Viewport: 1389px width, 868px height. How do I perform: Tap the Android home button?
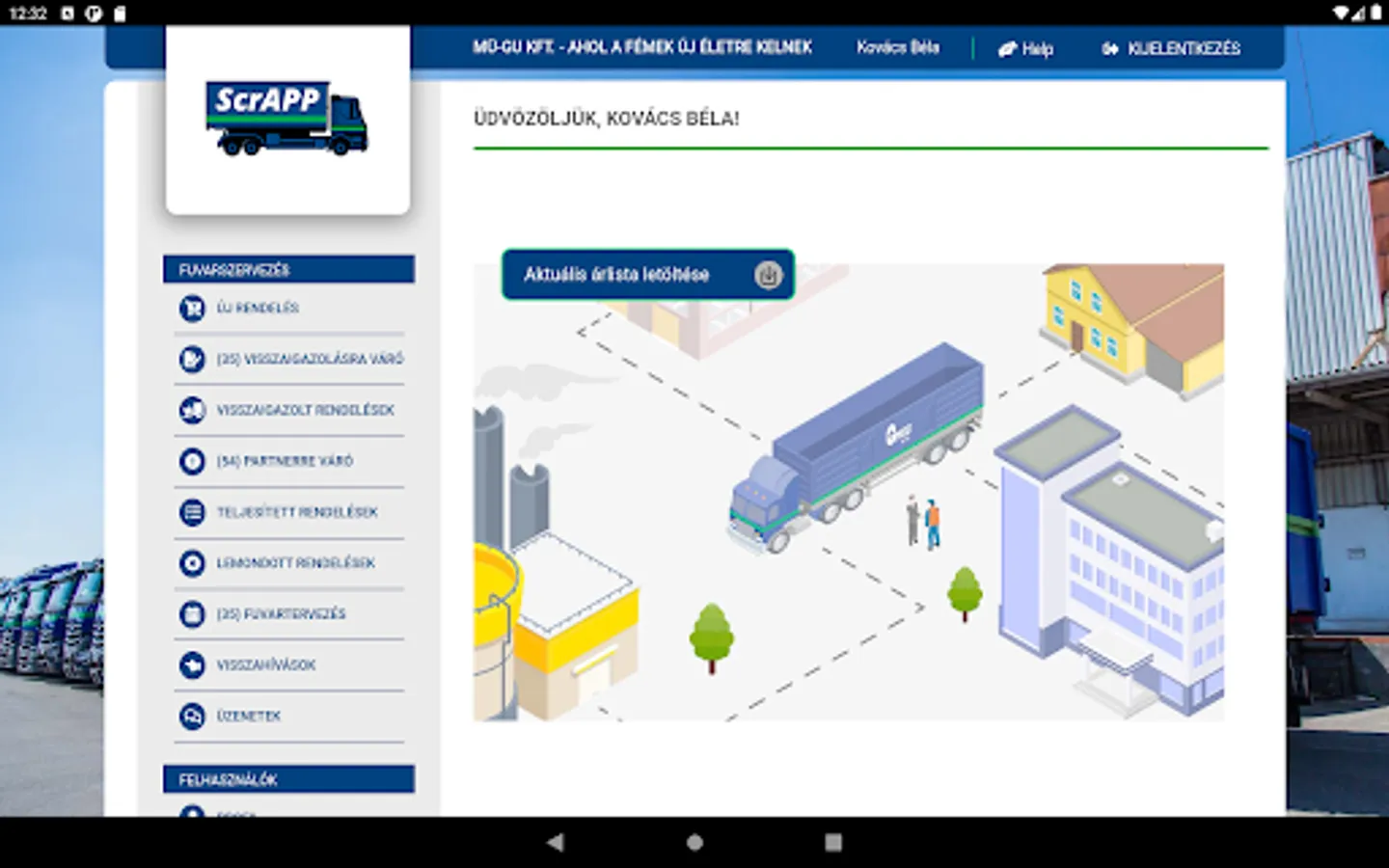pyautogui.click(x=694, y=842)
